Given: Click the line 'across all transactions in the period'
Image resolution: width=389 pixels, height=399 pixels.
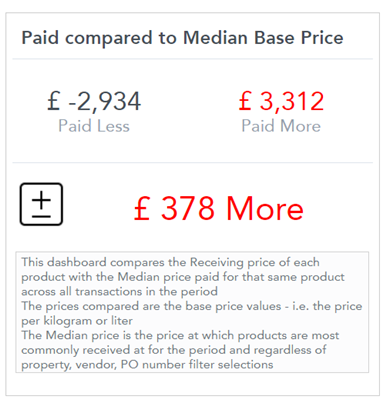Looking at the screenshot, I should tap(119, 291).
